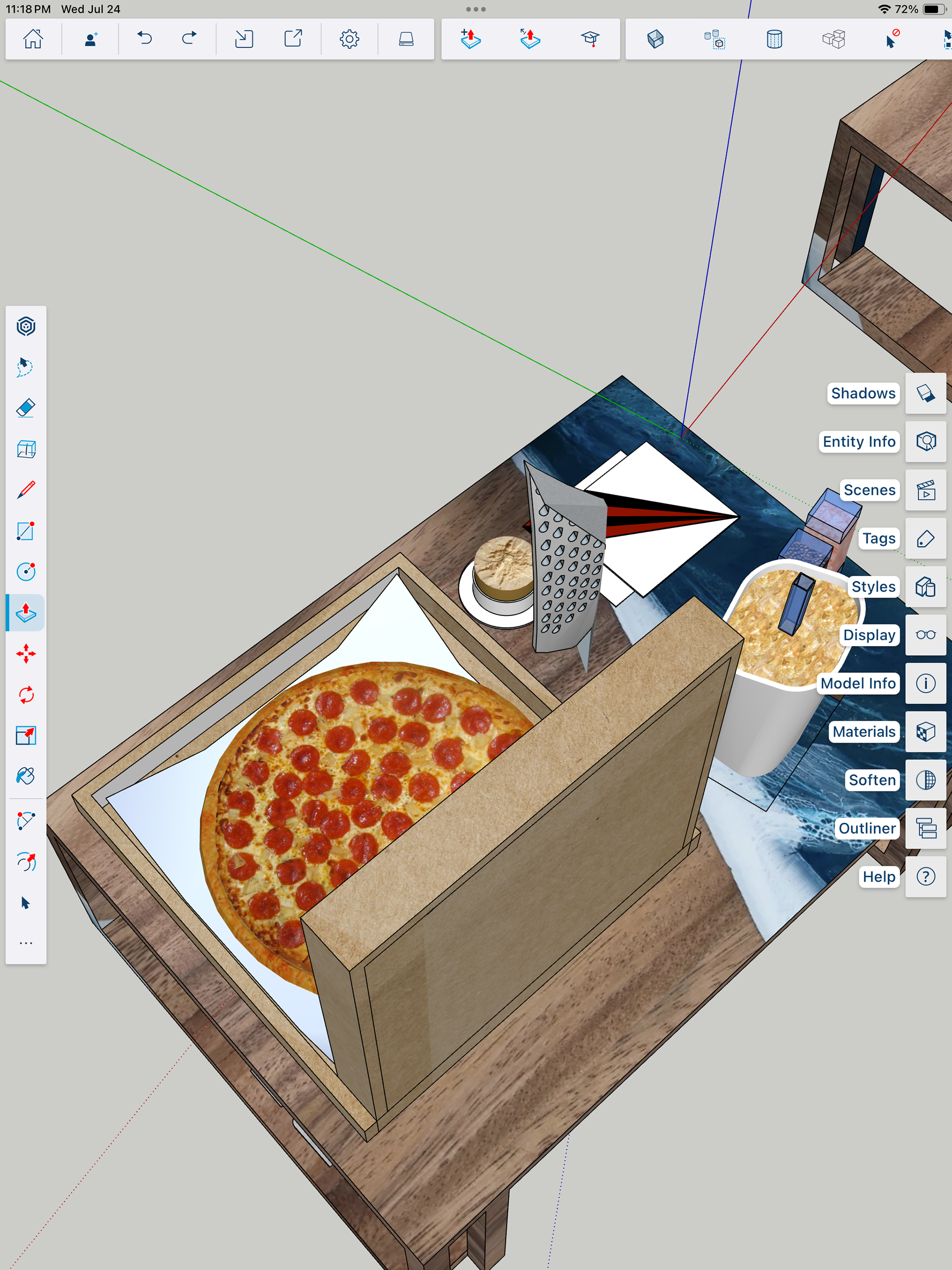Open the Scenes clapperboard icon

[x=926, y=490]
